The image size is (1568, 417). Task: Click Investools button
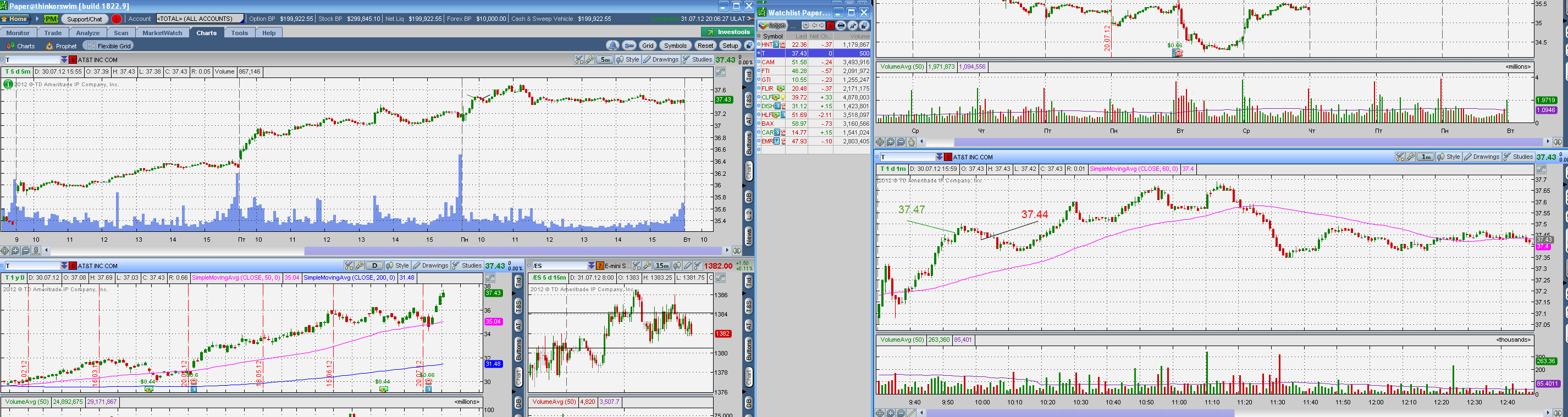click(x=727, y=32)
